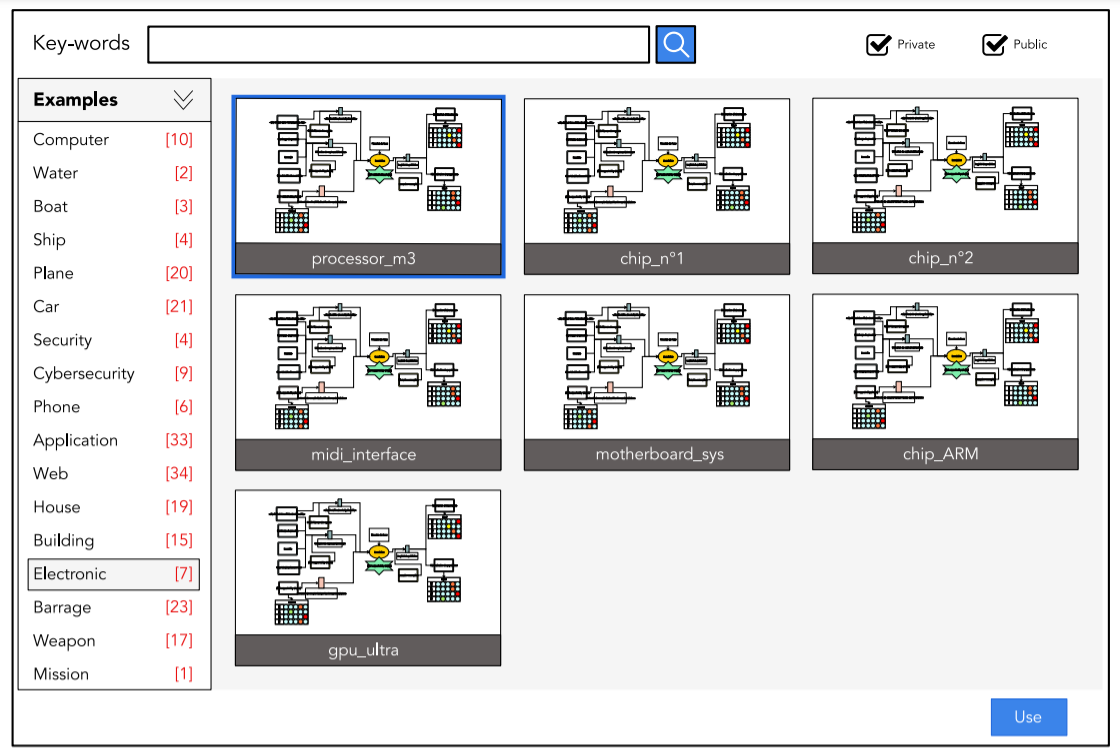Show the Building examples
Image resolution: width=1120 pixels, height=755 pixels.
(x=114, y=540)
